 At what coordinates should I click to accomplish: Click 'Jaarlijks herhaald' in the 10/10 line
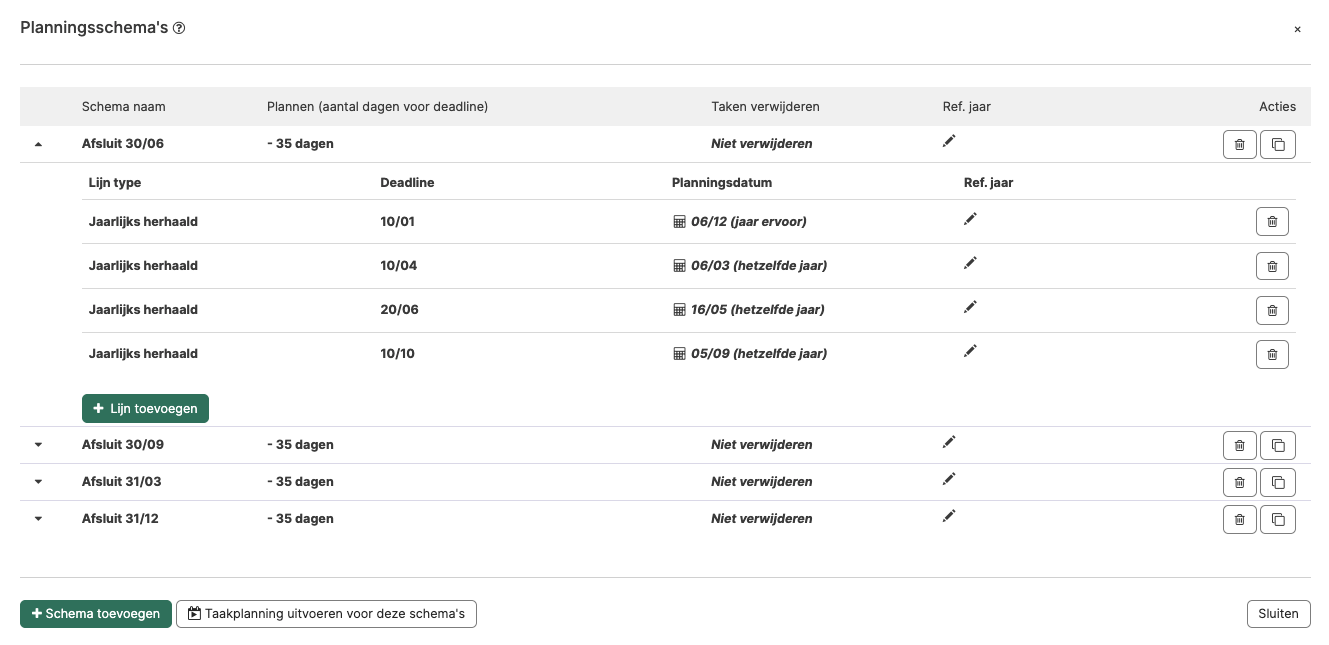(143, 354)
